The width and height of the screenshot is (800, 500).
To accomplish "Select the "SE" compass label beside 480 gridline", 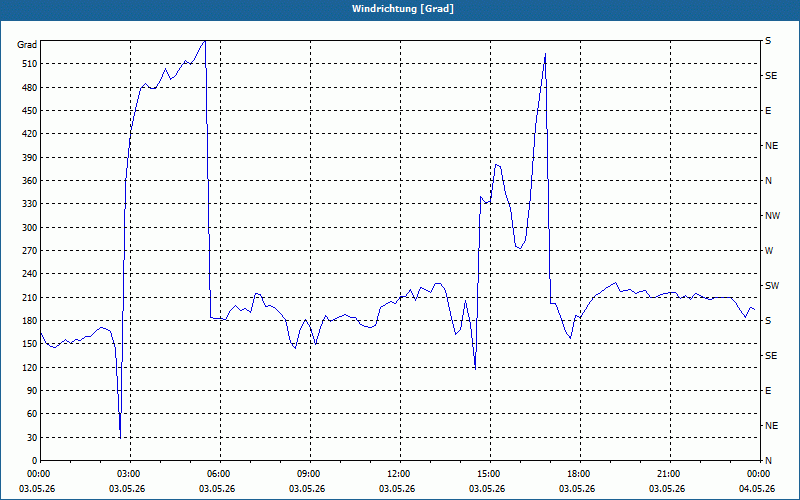I will (x=771, y=76).
